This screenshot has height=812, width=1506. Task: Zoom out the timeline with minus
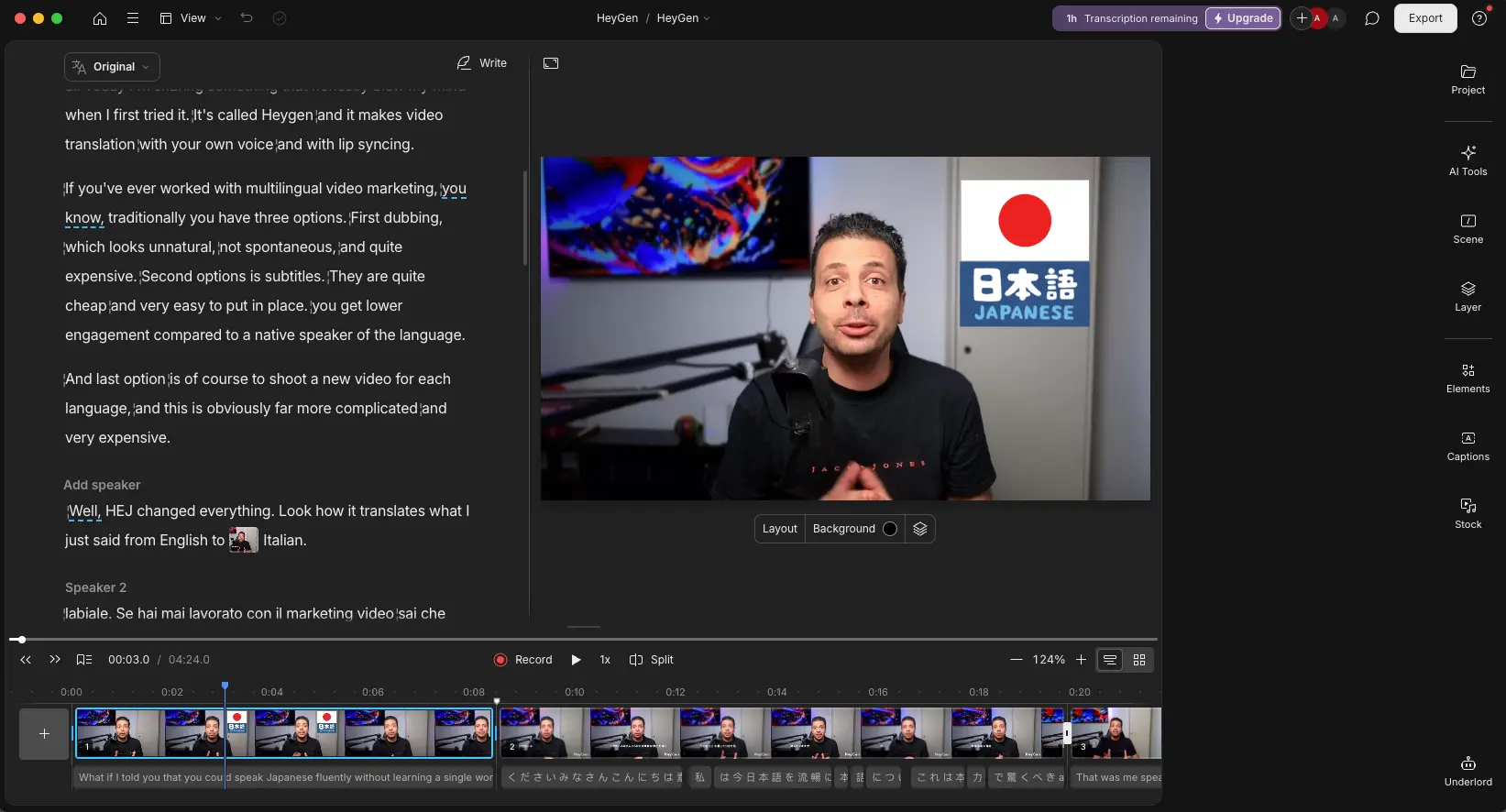1016,660
